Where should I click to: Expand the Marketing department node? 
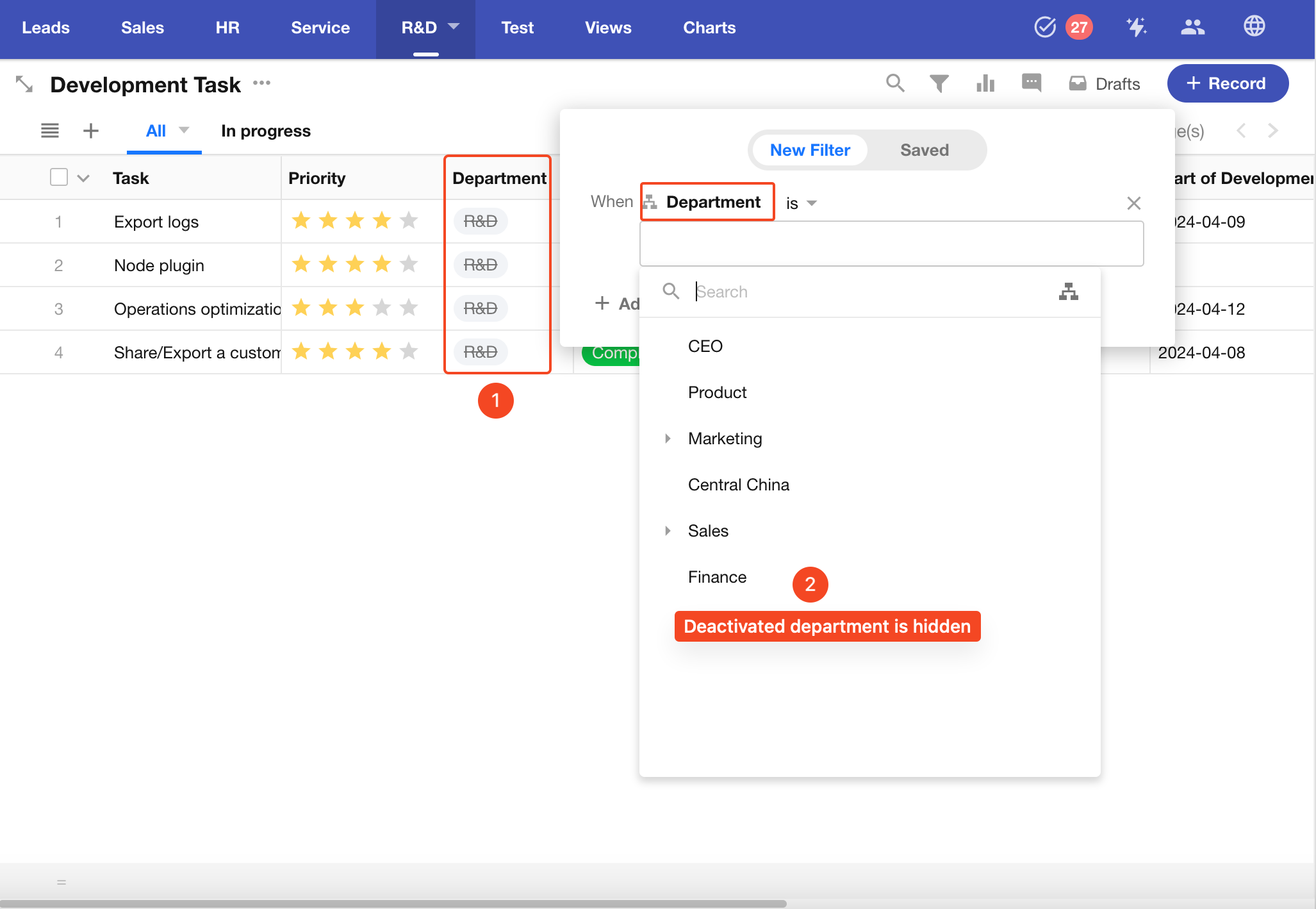tap(668, 438)
